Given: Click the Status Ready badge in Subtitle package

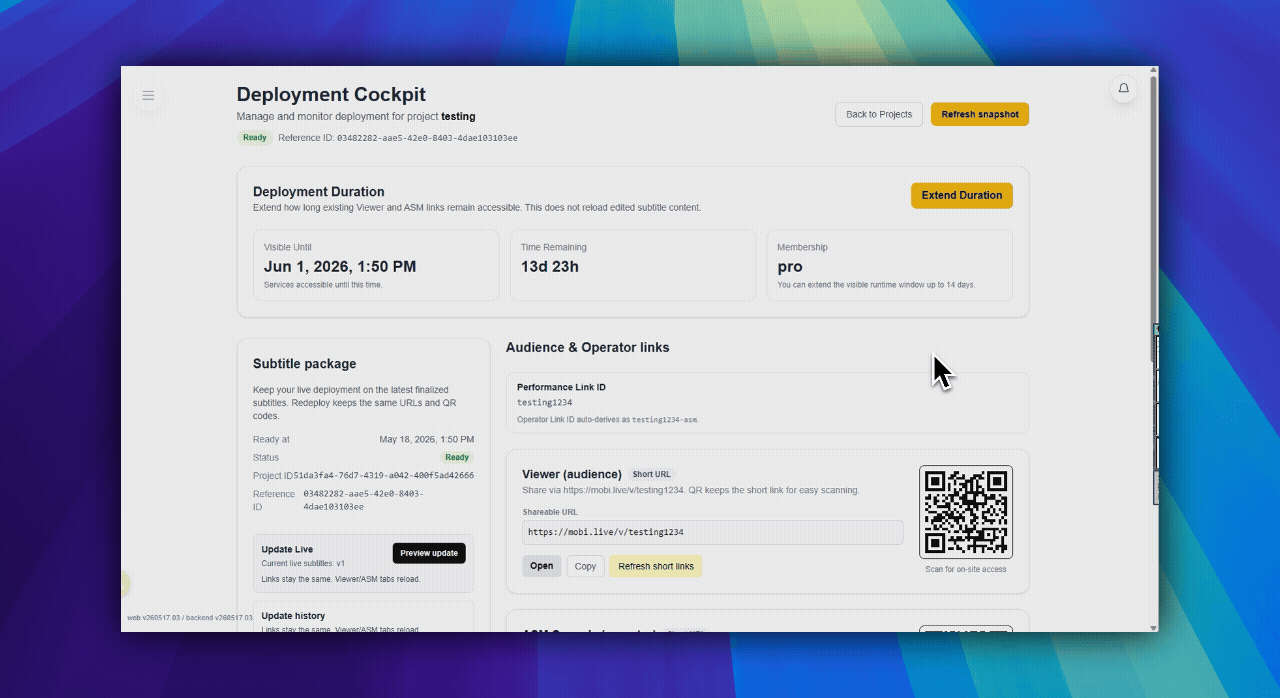Looking at the screenshot, I should (x=457, y=457).
